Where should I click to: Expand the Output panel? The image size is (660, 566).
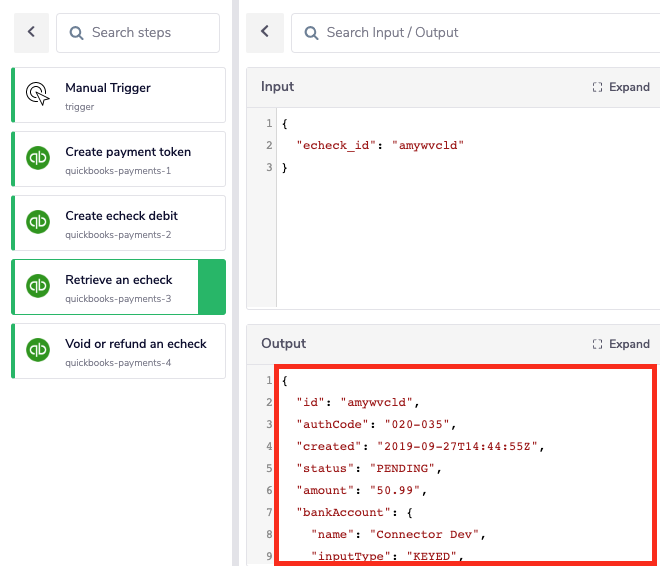(x=621, y=344)
